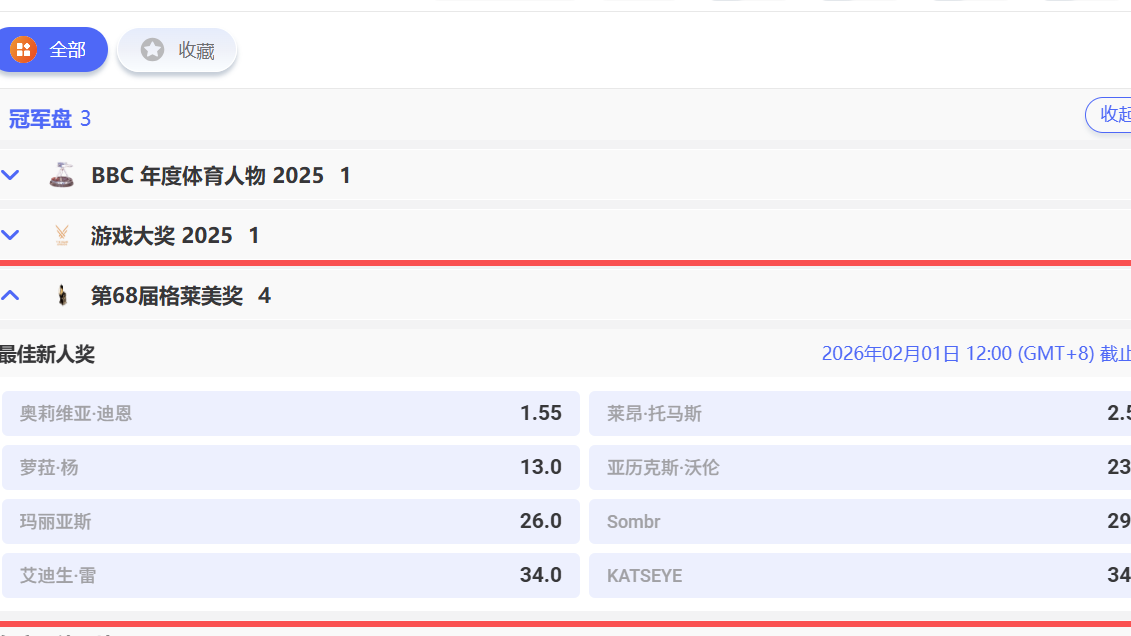
Task: Switch to the 全部 tab
Action: tap(54, 48)
